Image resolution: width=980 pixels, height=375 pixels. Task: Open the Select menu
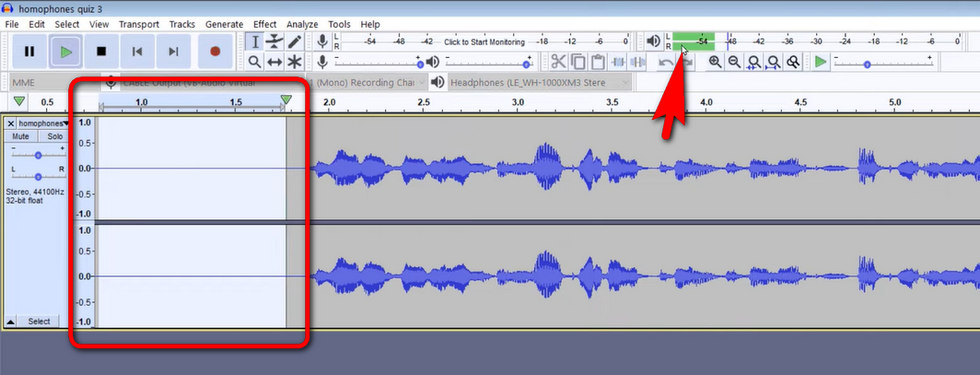click(x=67, y=24)
